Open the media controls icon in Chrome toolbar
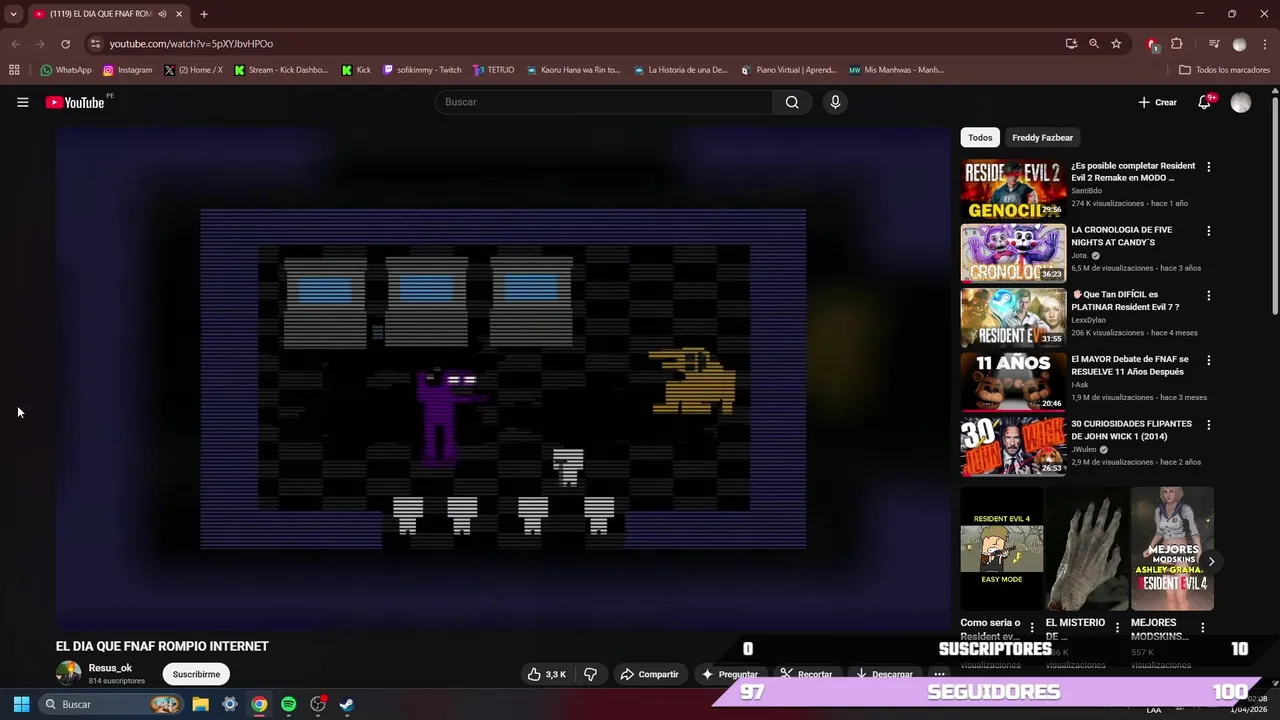Viewport: 1280px width, 720px height. tap(1214, 44)
